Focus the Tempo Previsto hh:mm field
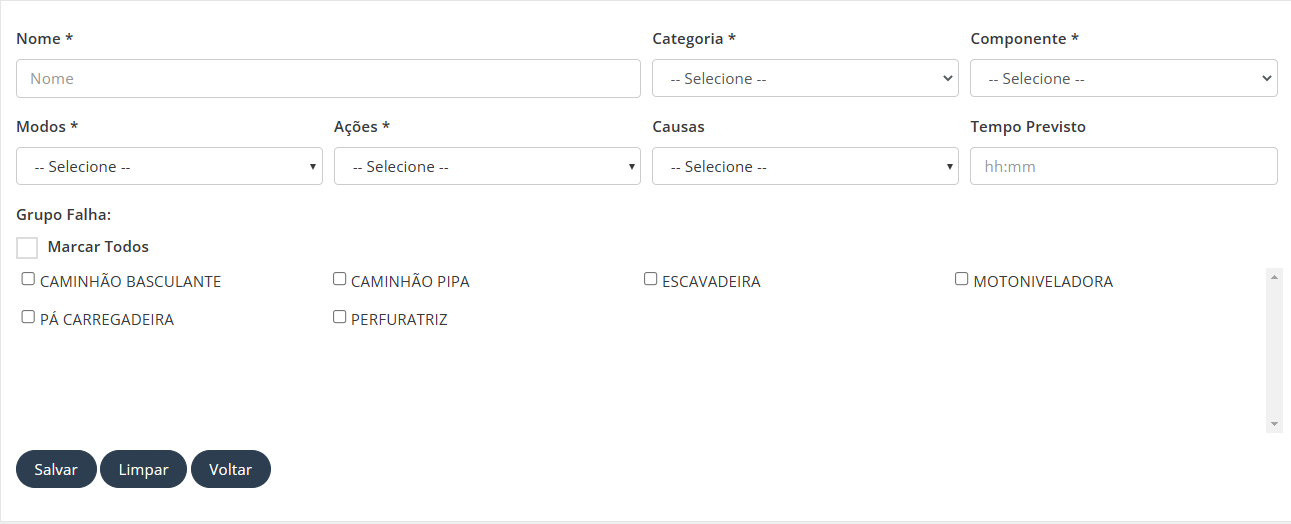Viewport: 1291px width, 524px height. click(1123, 166)
